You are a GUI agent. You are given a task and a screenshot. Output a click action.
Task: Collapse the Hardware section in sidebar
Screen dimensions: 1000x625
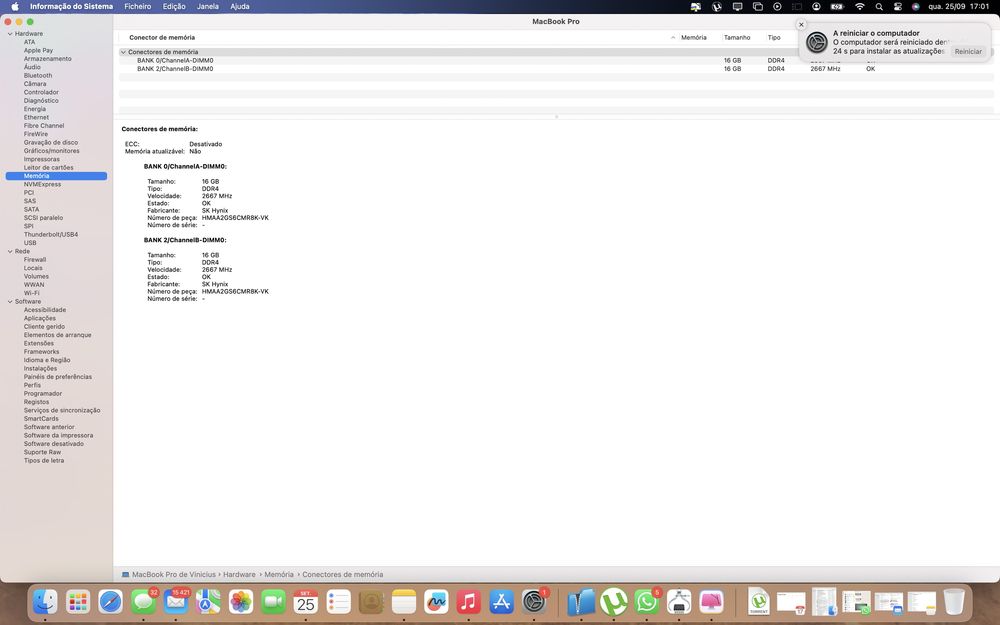pyautogui.click(x=10, y=34)
